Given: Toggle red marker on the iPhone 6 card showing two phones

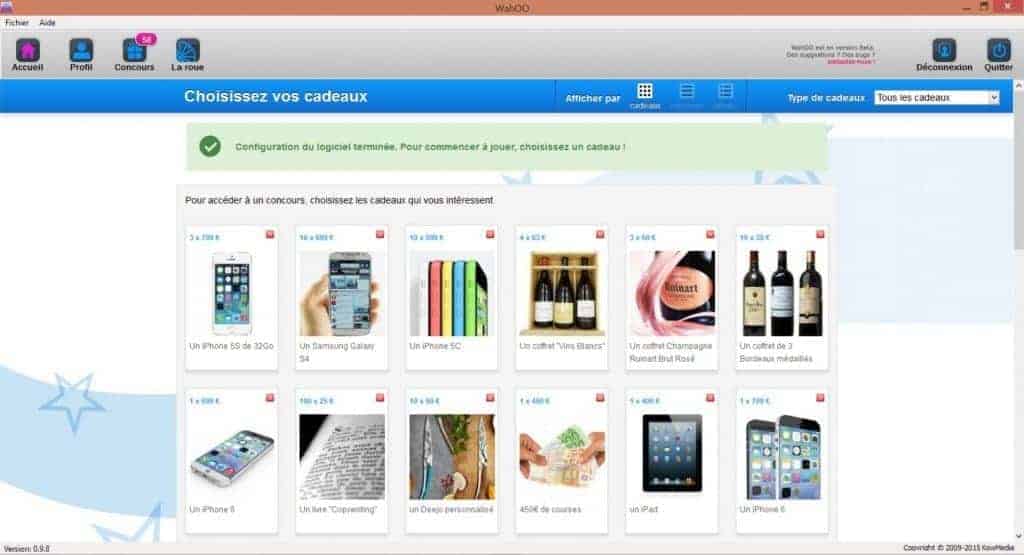Looking at the screenshot, I should pyautogui.click(x=820, y=398).
